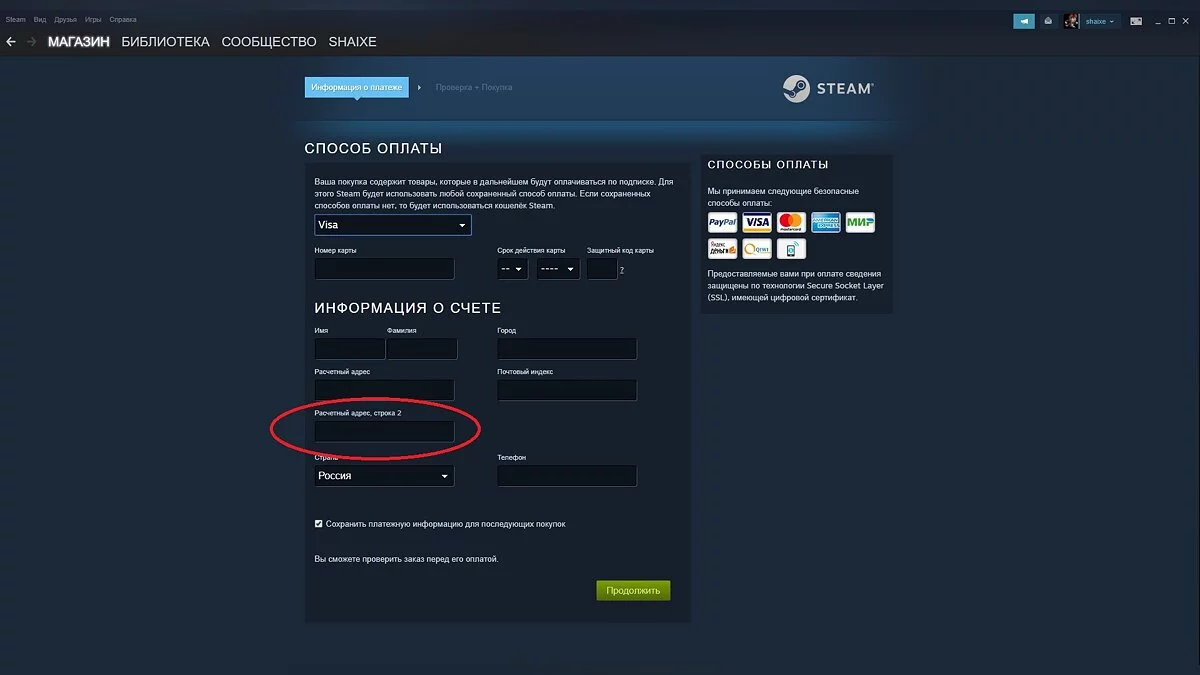
Task: Go back with the left arrow
Action: [11, 42]
